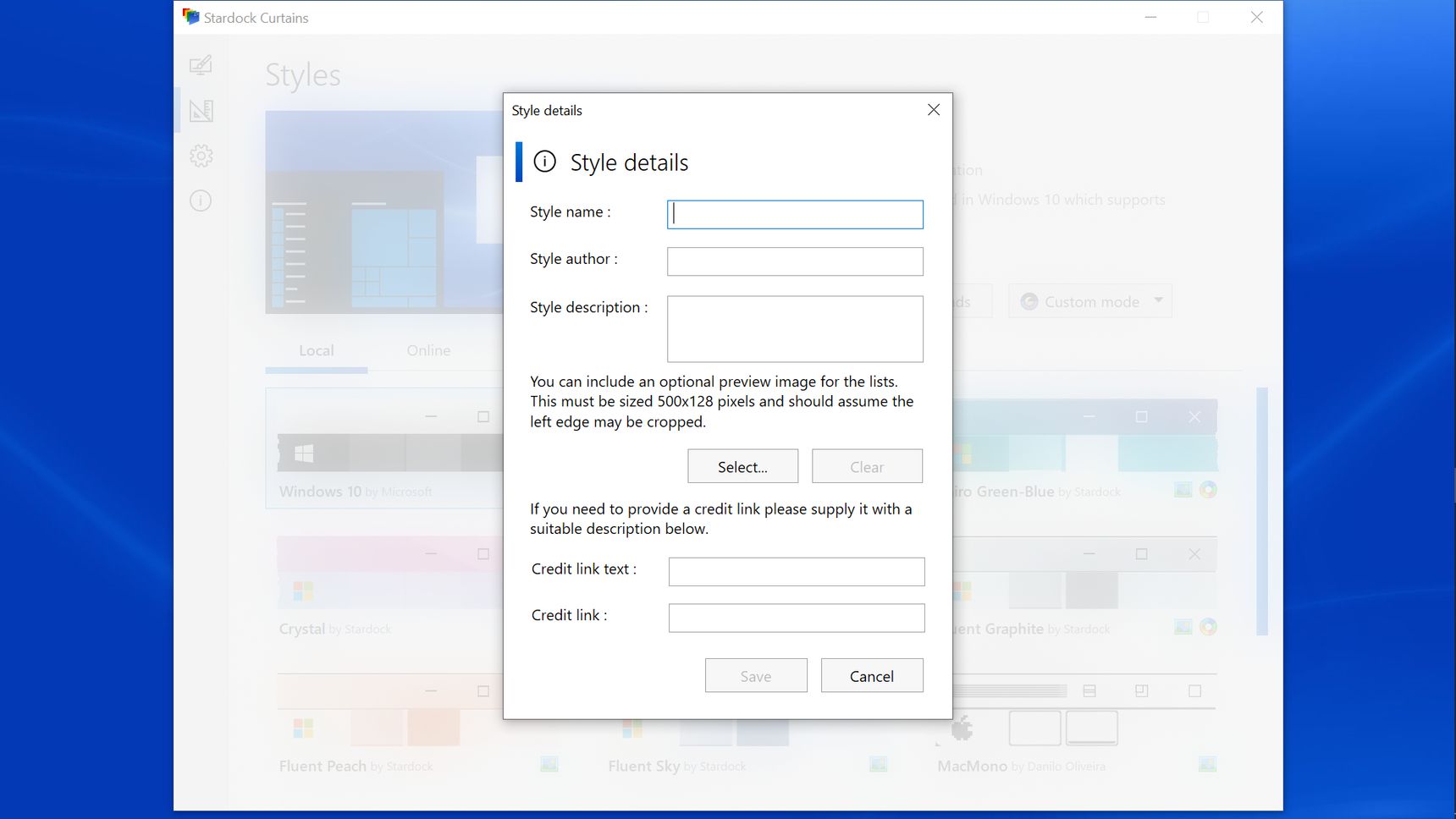This screenshot has width=1456, height=819.
Task: Select the Styles ruler sidebar icon
Action: (201, 110)
